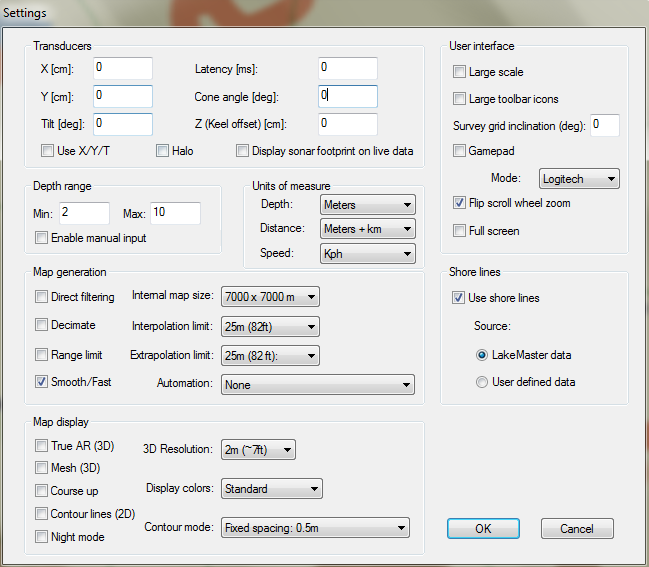Uncheck Flip scroll wheel zoom
This screenshot has height=567, width=649.
pyautogui.click(x=459, y=203)
